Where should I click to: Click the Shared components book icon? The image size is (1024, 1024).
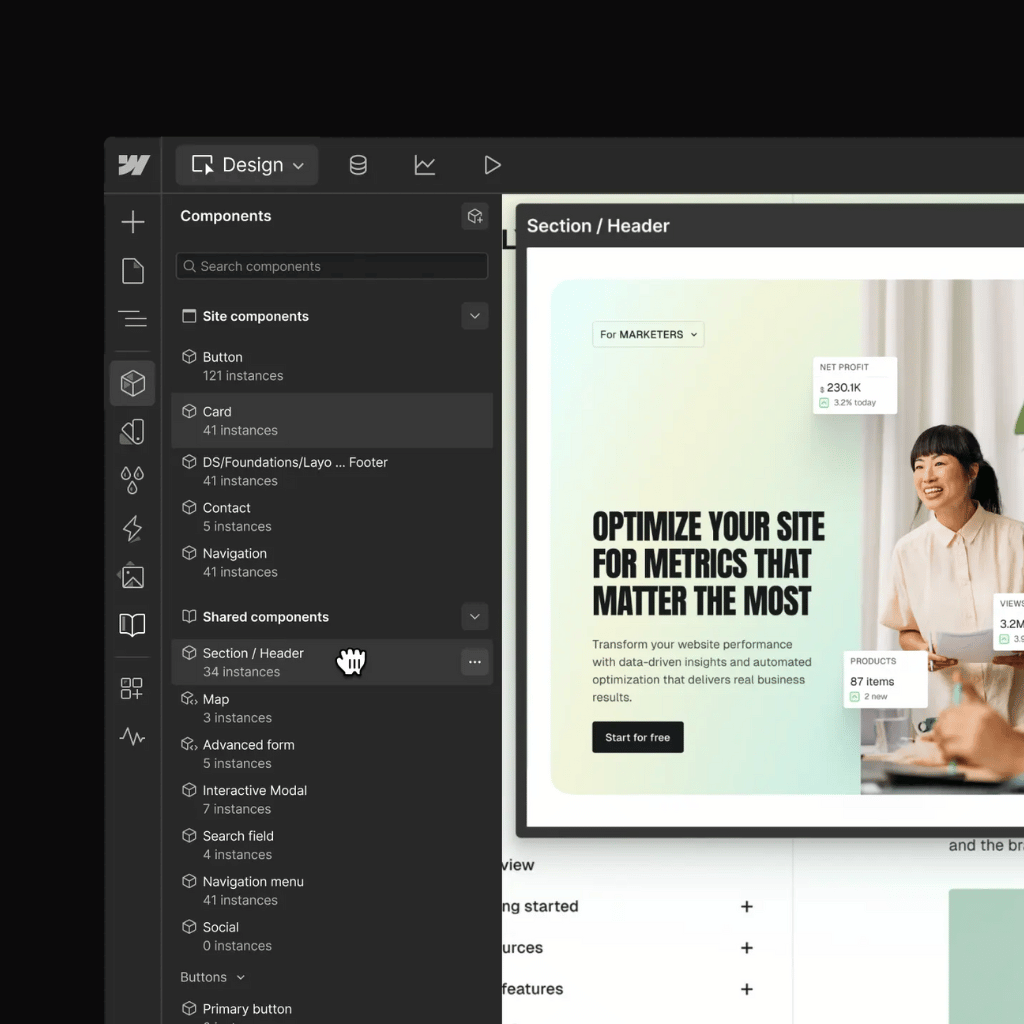189,616
